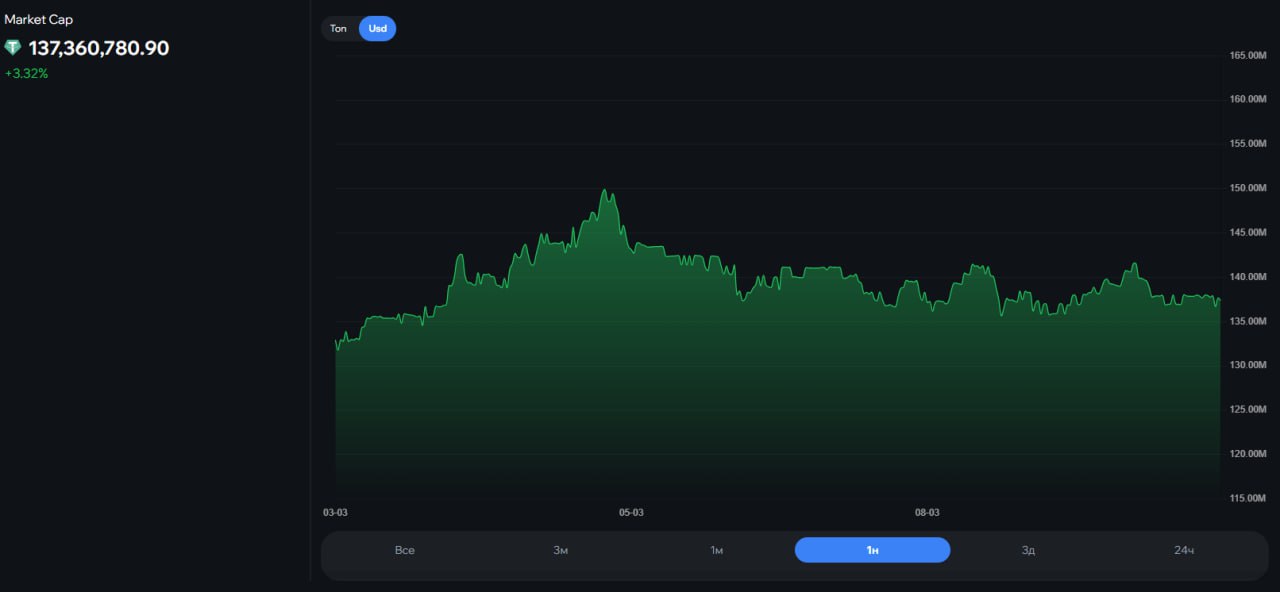Select the 05-03 date axis marker

click(631, 513)
